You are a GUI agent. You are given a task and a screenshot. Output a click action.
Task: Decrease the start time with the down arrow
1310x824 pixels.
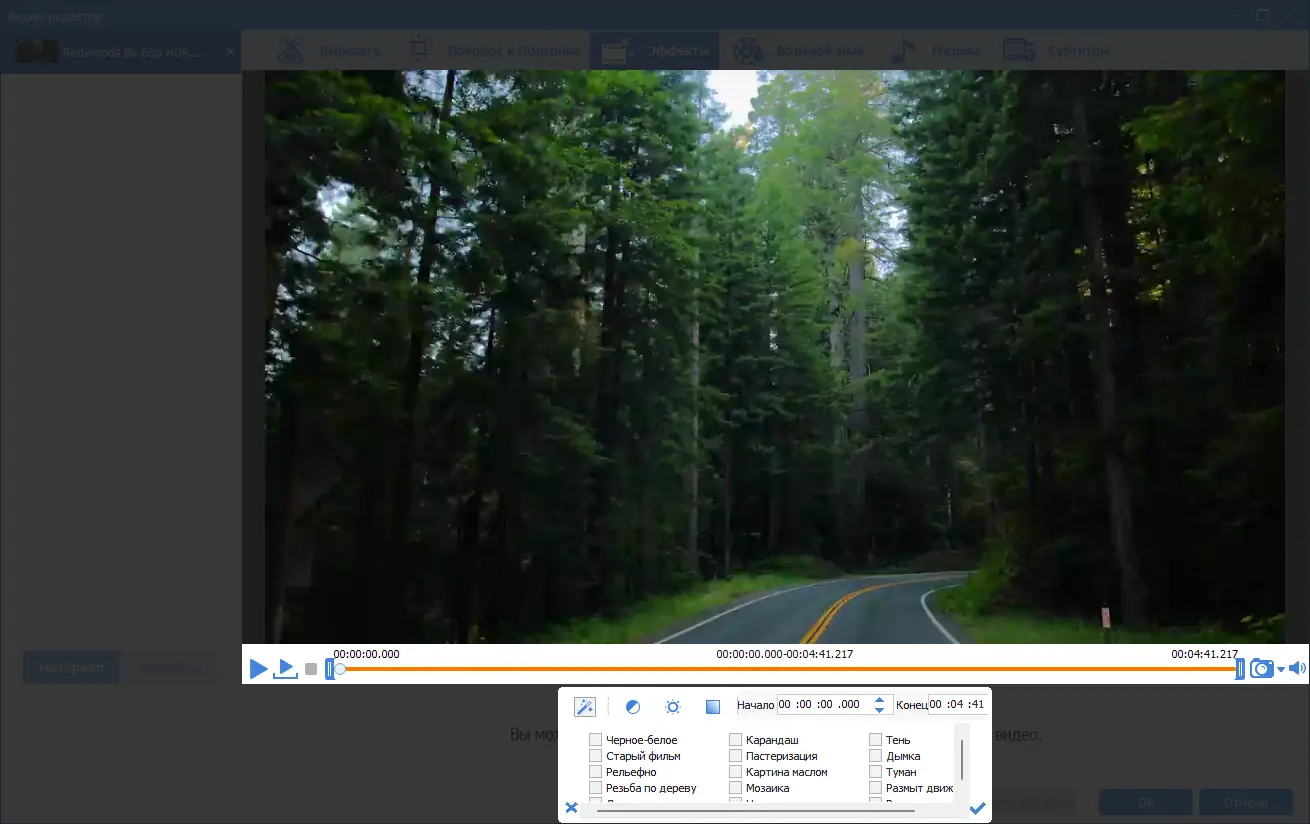coord(879,709)
